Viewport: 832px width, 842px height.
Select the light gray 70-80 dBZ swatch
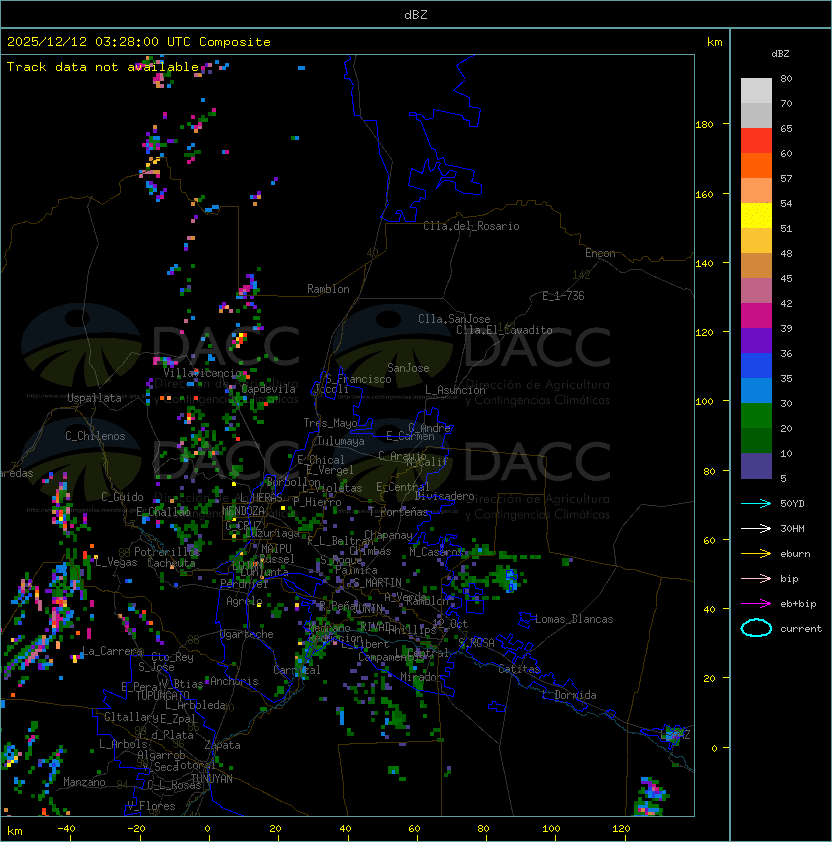(x=756, y=91)
